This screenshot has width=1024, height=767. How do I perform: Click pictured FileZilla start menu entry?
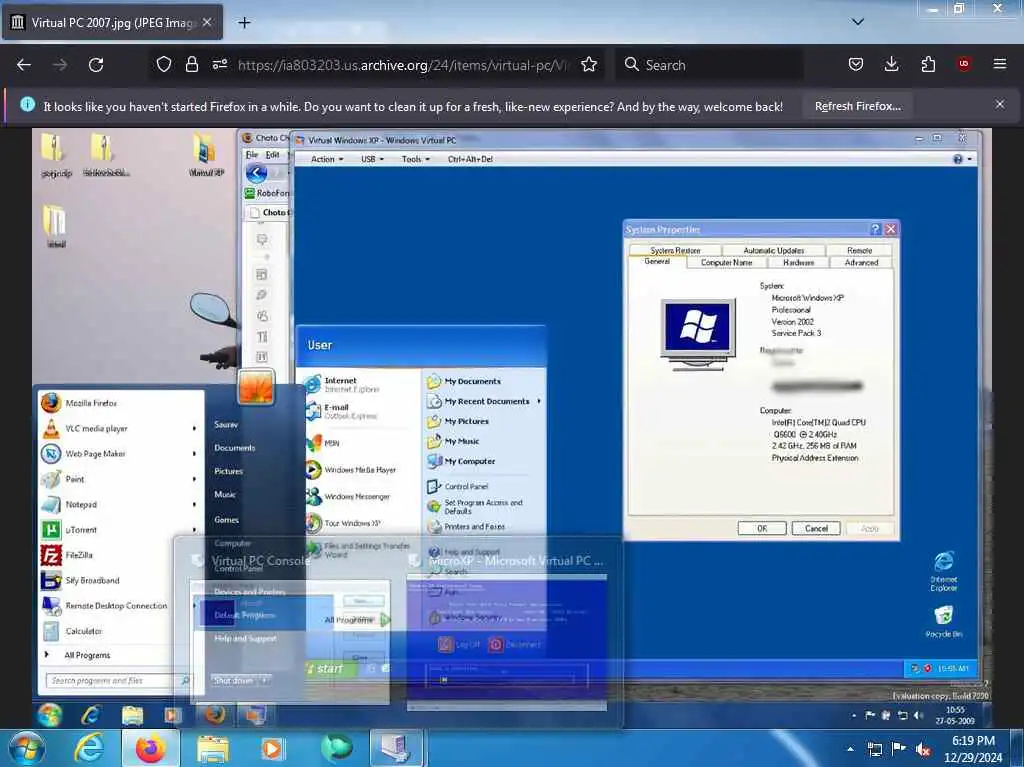coord(67,555)
